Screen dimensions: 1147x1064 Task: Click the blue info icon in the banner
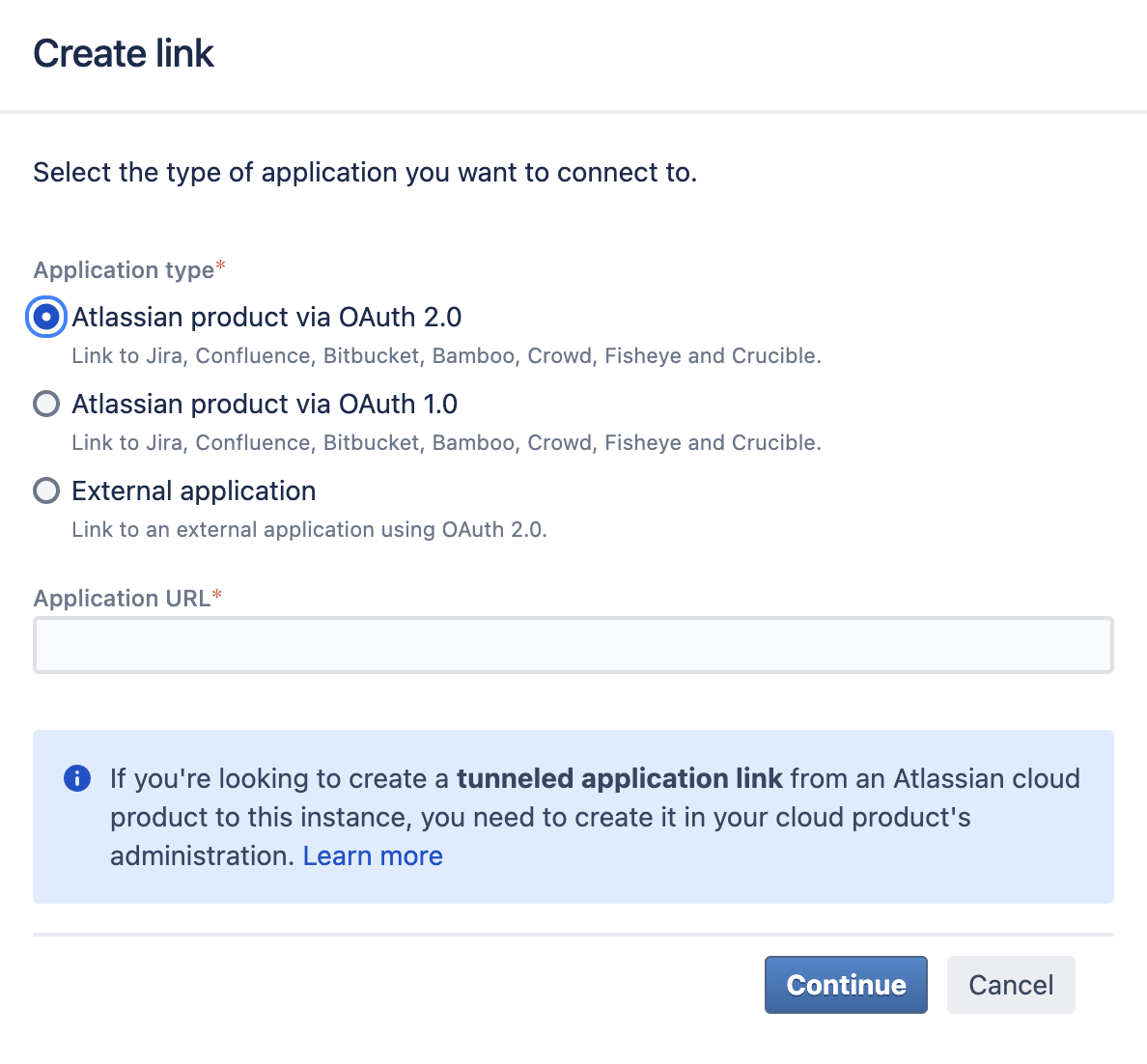(77, 778)
